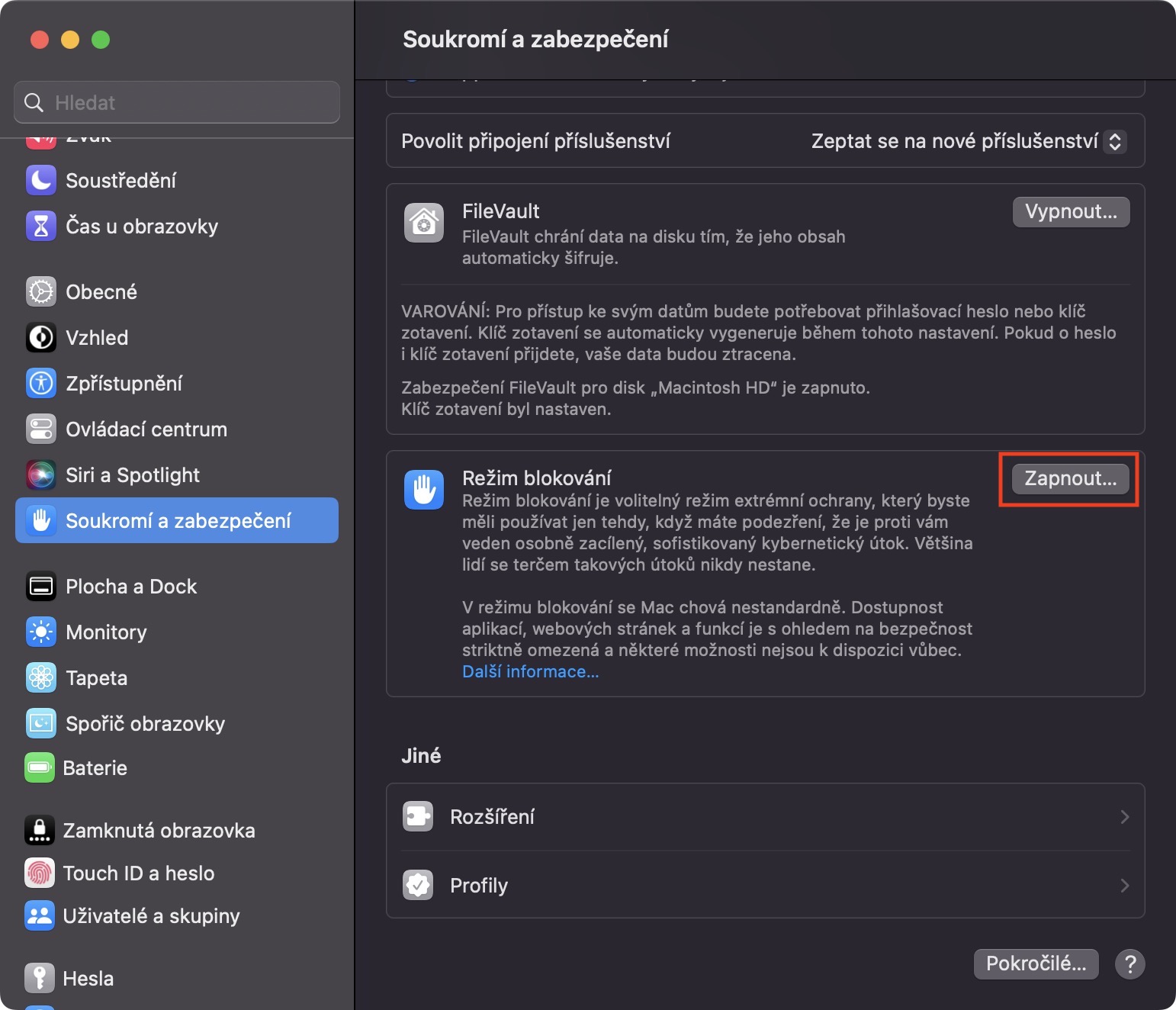Viewport: 1176px width, 1010px height.
Task: Open Obecné in the sidebar
Action: point(101,292)
